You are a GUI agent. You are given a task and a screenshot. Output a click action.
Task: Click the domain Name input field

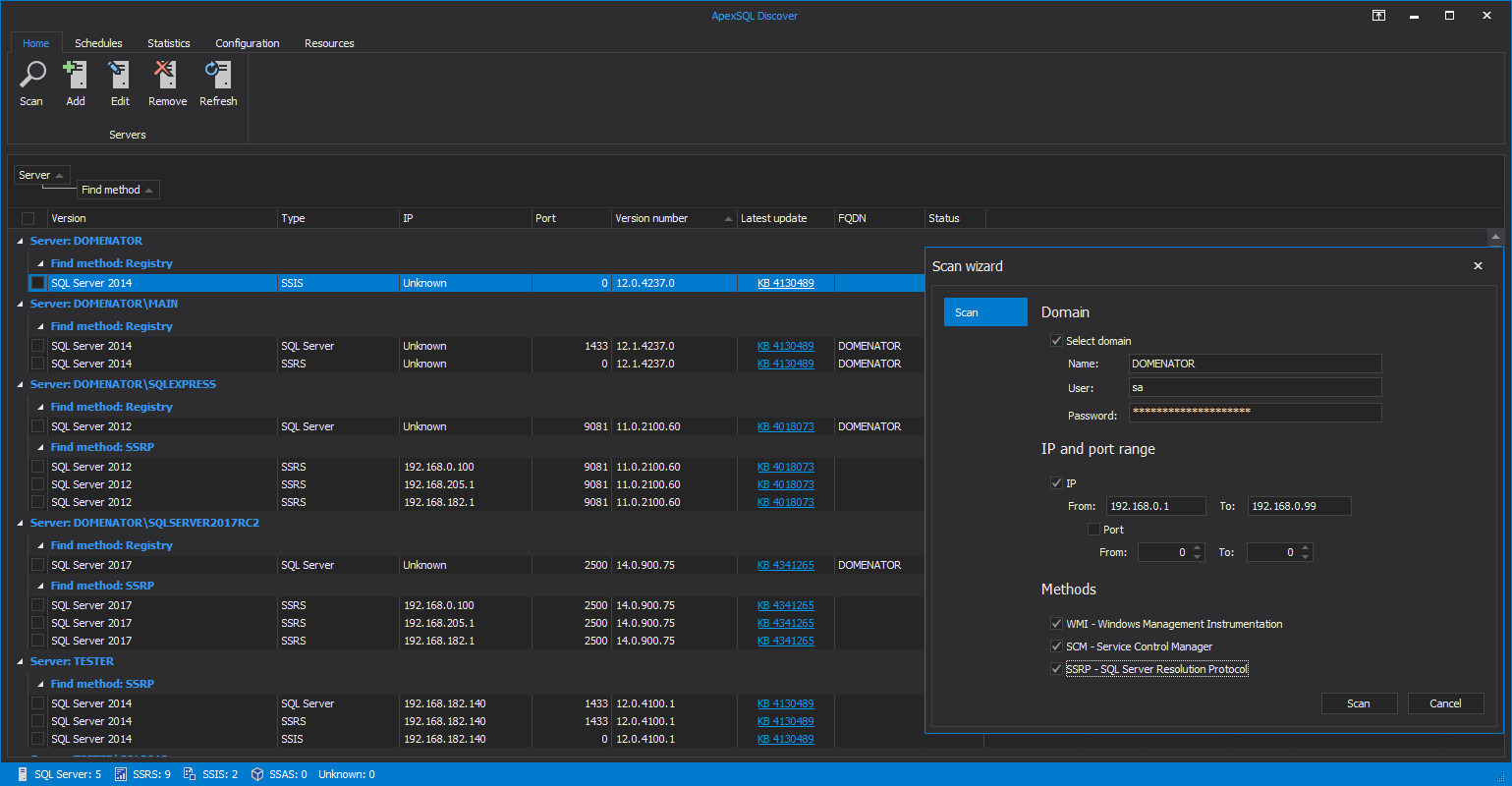coord(1255,364)
